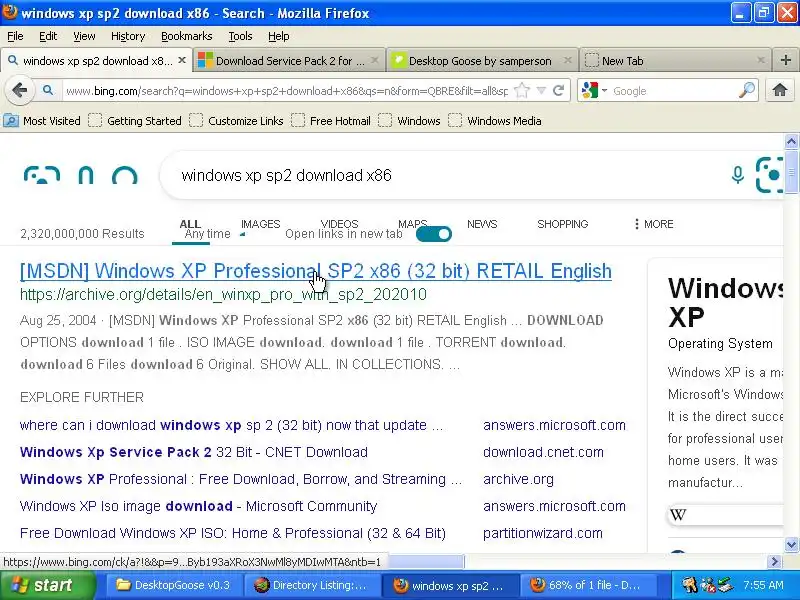The width and height of the screenshot is (800, 600).
Task: Open the Free Hotmail bookmark
Action: point(331,121)
